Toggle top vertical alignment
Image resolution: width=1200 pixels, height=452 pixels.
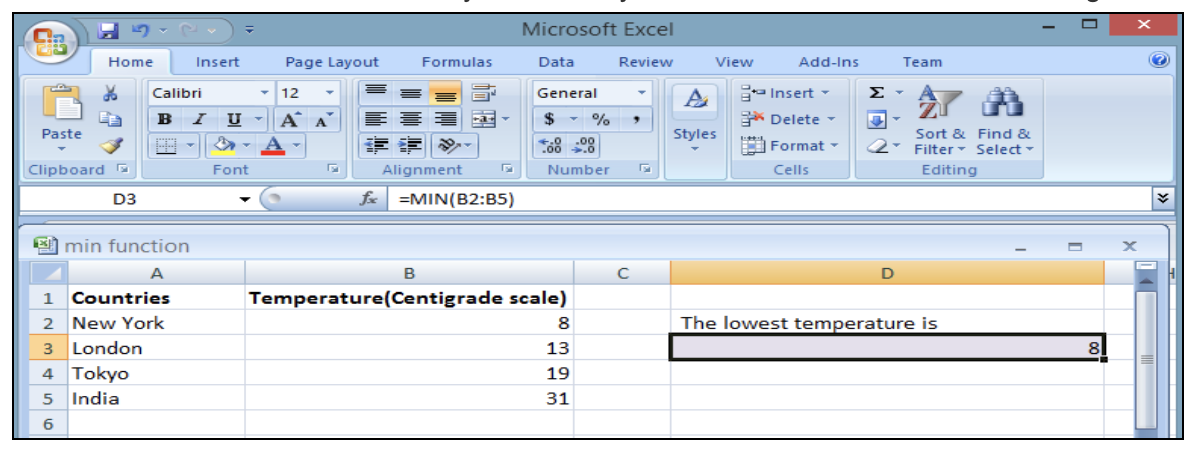tap(375, 93)
